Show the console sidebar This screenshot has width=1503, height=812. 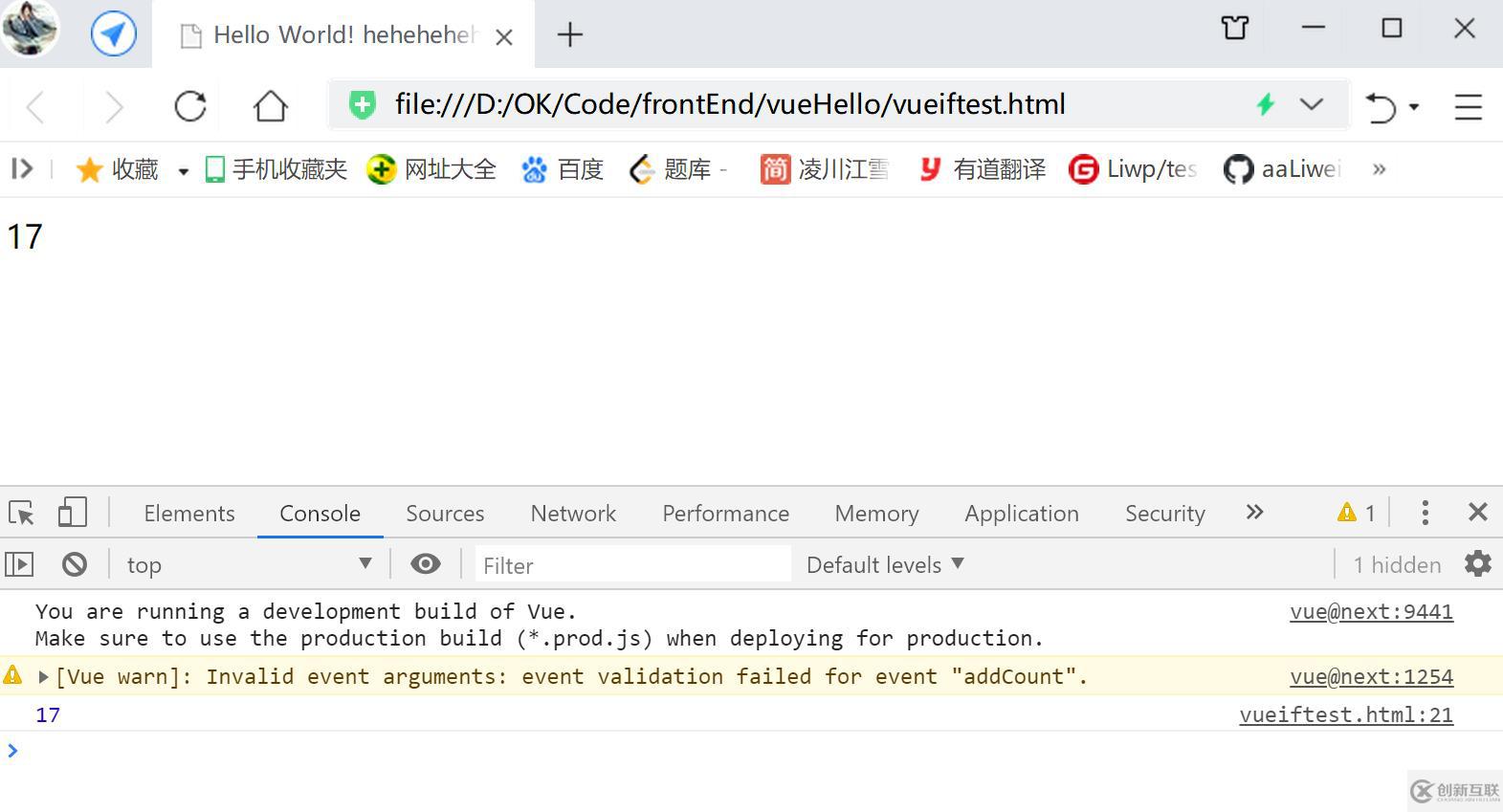[x=19, y=564]
